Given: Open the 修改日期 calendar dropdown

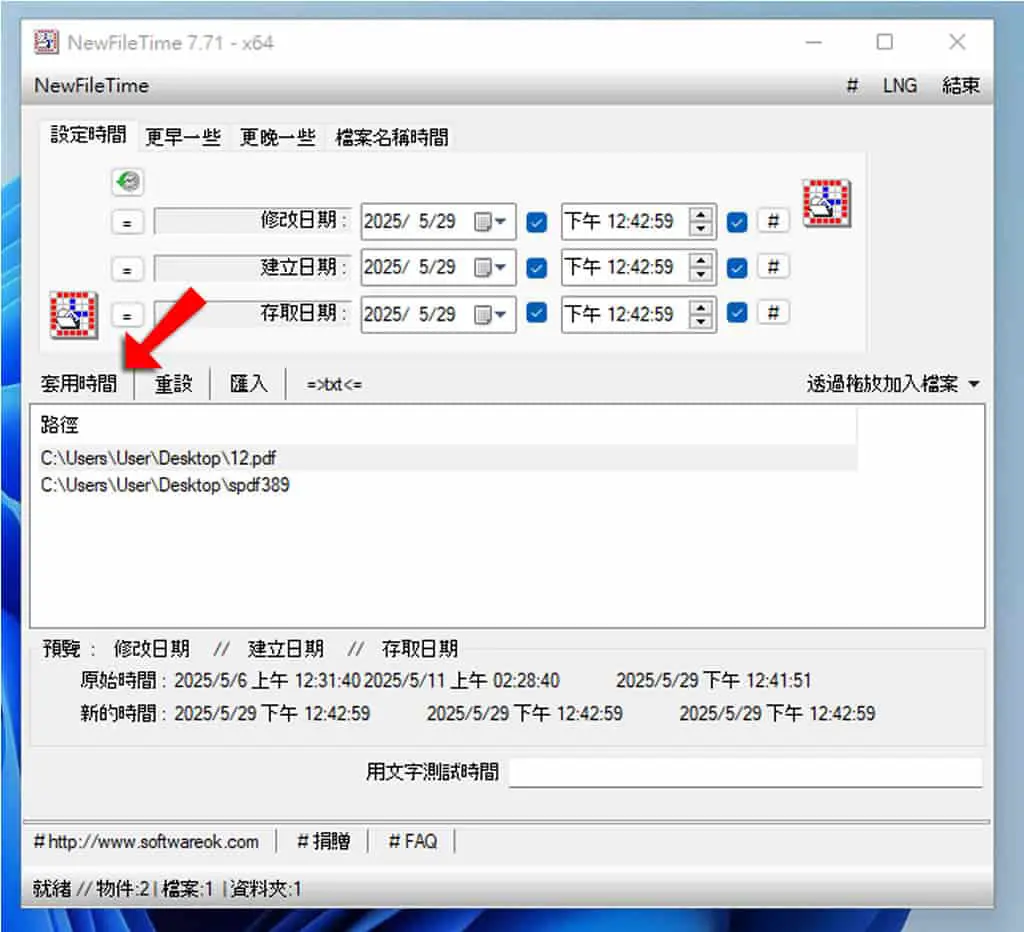Looking at the screenshot, I should (490, 222).
